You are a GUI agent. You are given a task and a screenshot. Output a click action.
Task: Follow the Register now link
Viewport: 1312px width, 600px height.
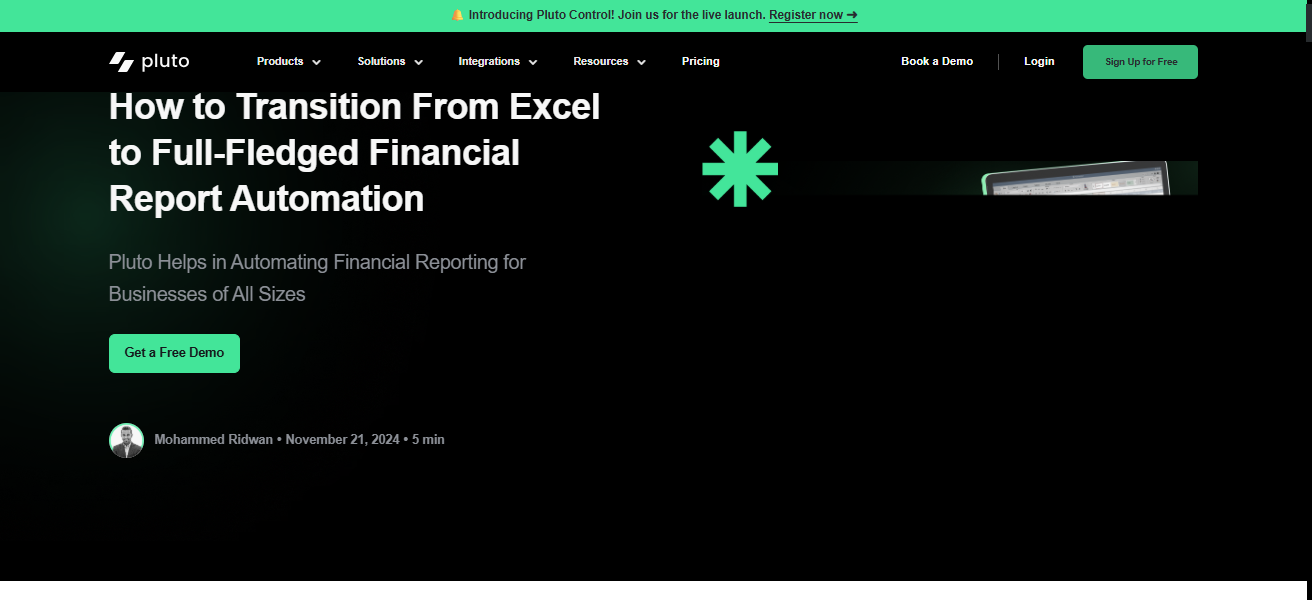[812, 15]
